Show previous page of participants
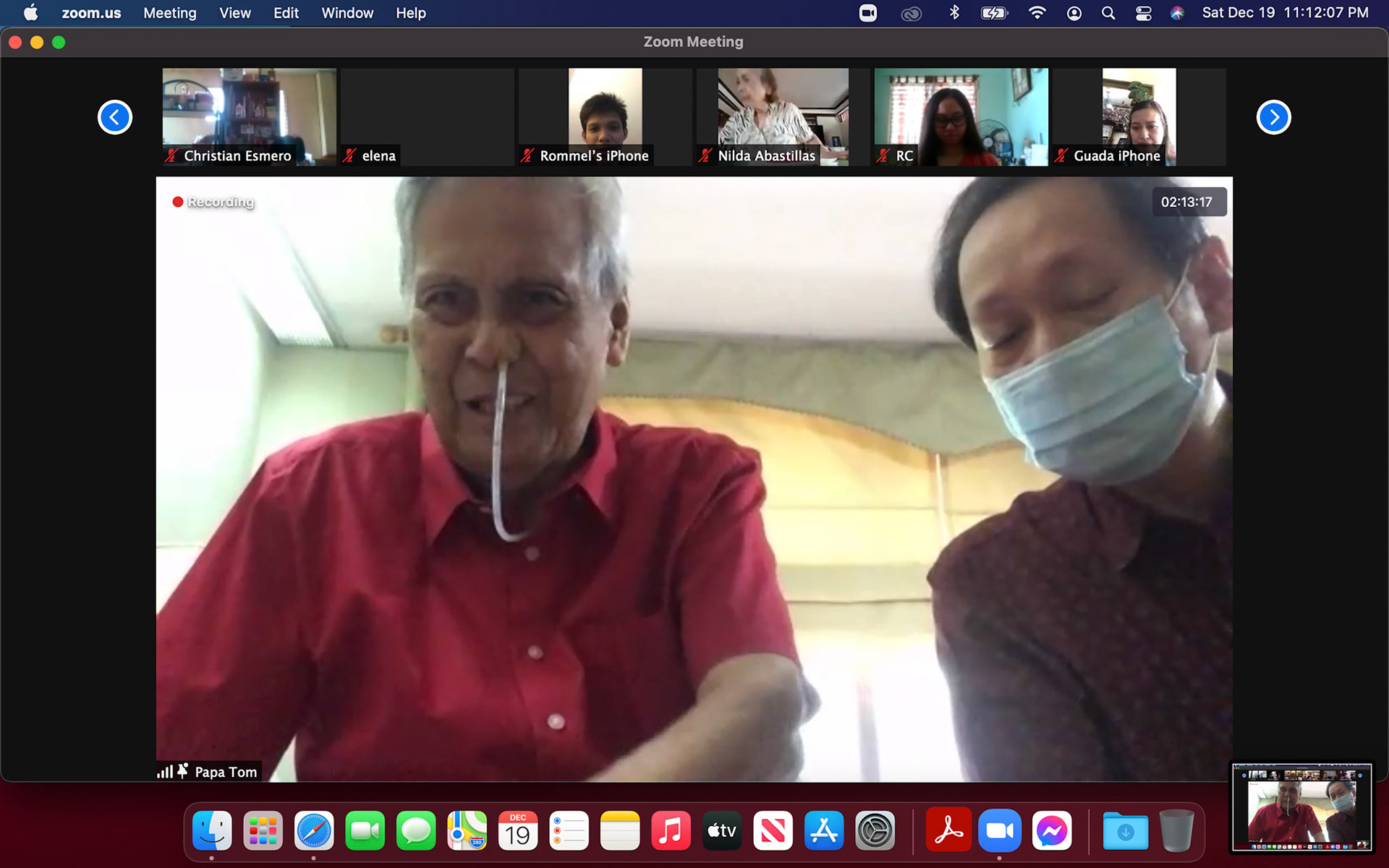The height and width of the screenshot is (868, 1389). click(x=115, y=117)
